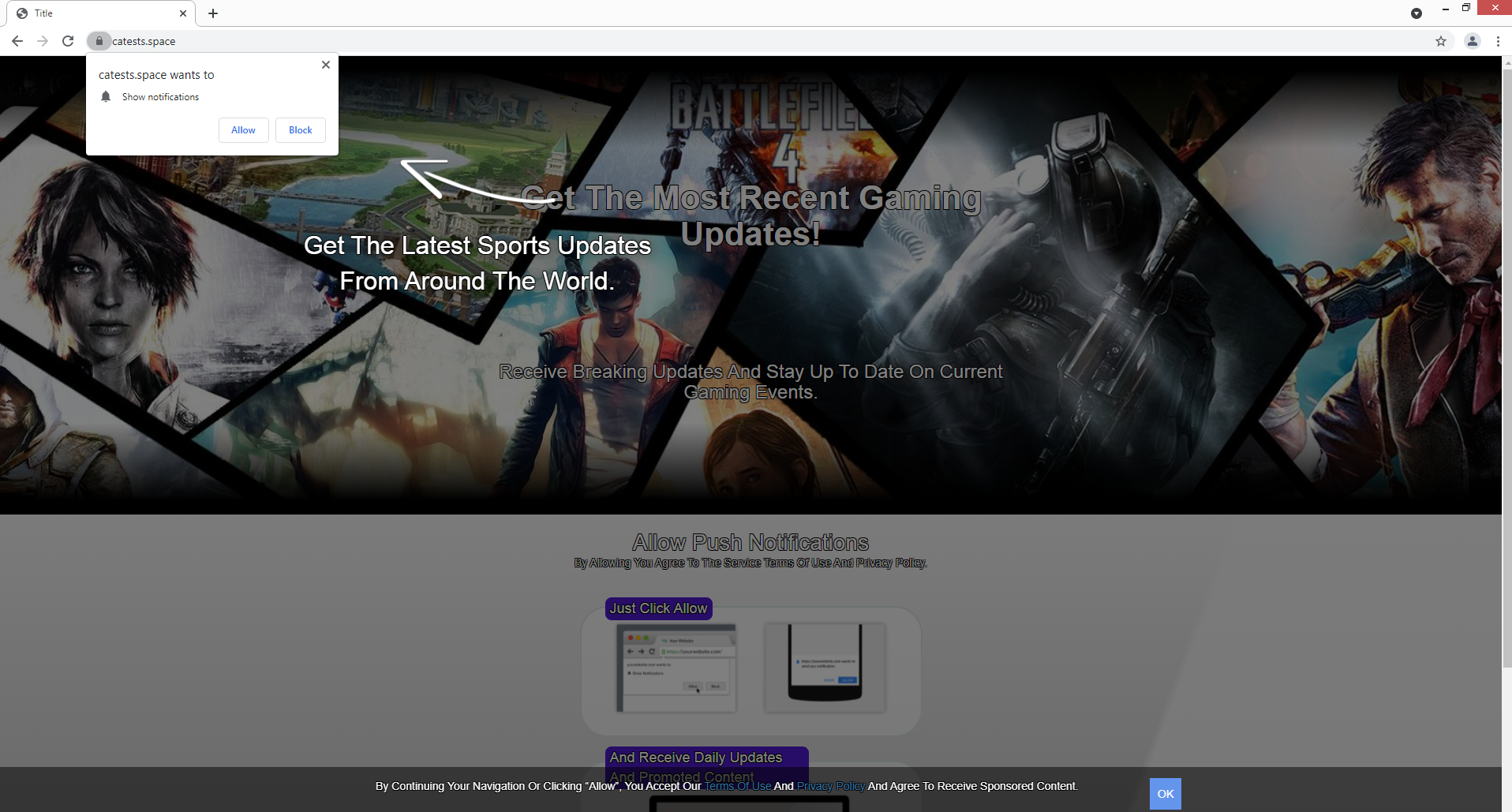Open the Terms Of Use link
This screenshot has height=812, width=1512.
738,786
